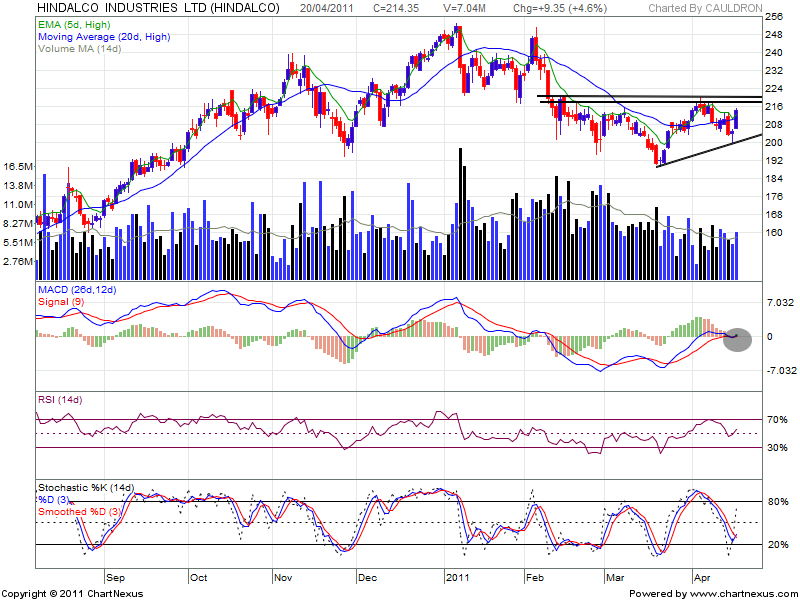Click the 20/04/2011 date in the header

coord(328,7)
